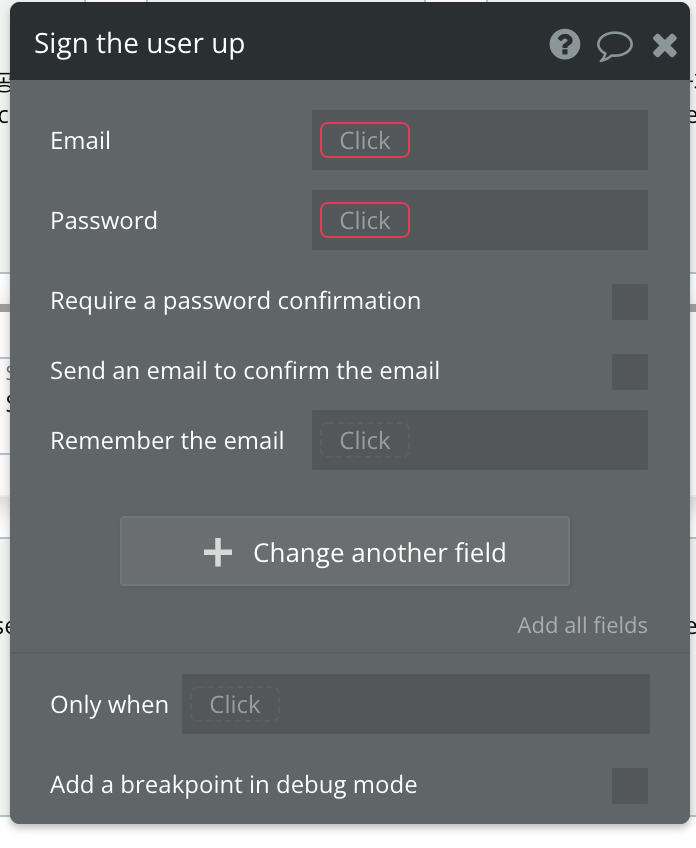
Task: Click the Password expression placeholder box
Action: [x=365, y=221]
